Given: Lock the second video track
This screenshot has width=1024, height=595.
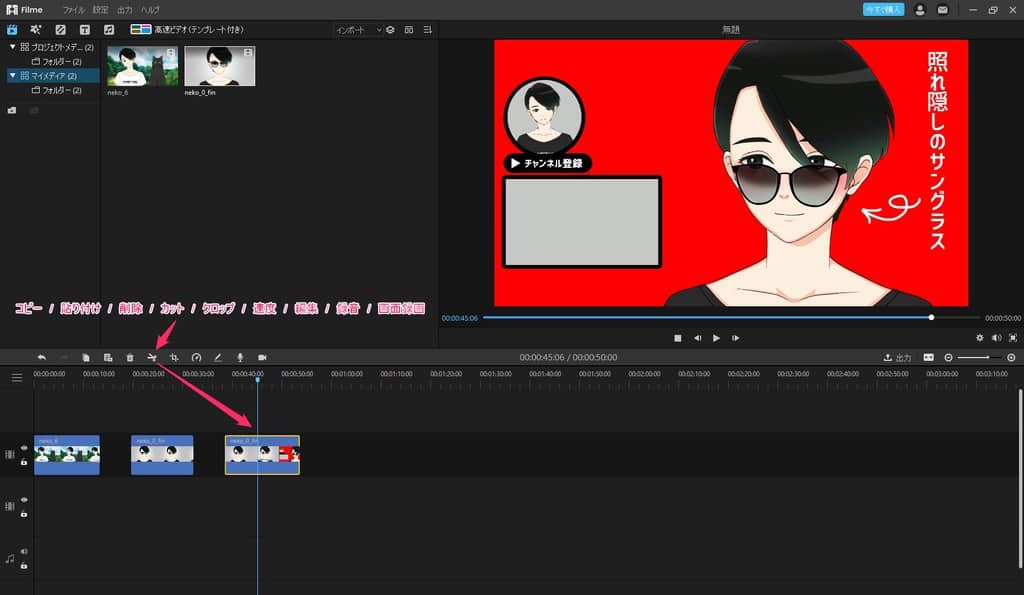Looking at the screenshot, I should pos(24,514).
